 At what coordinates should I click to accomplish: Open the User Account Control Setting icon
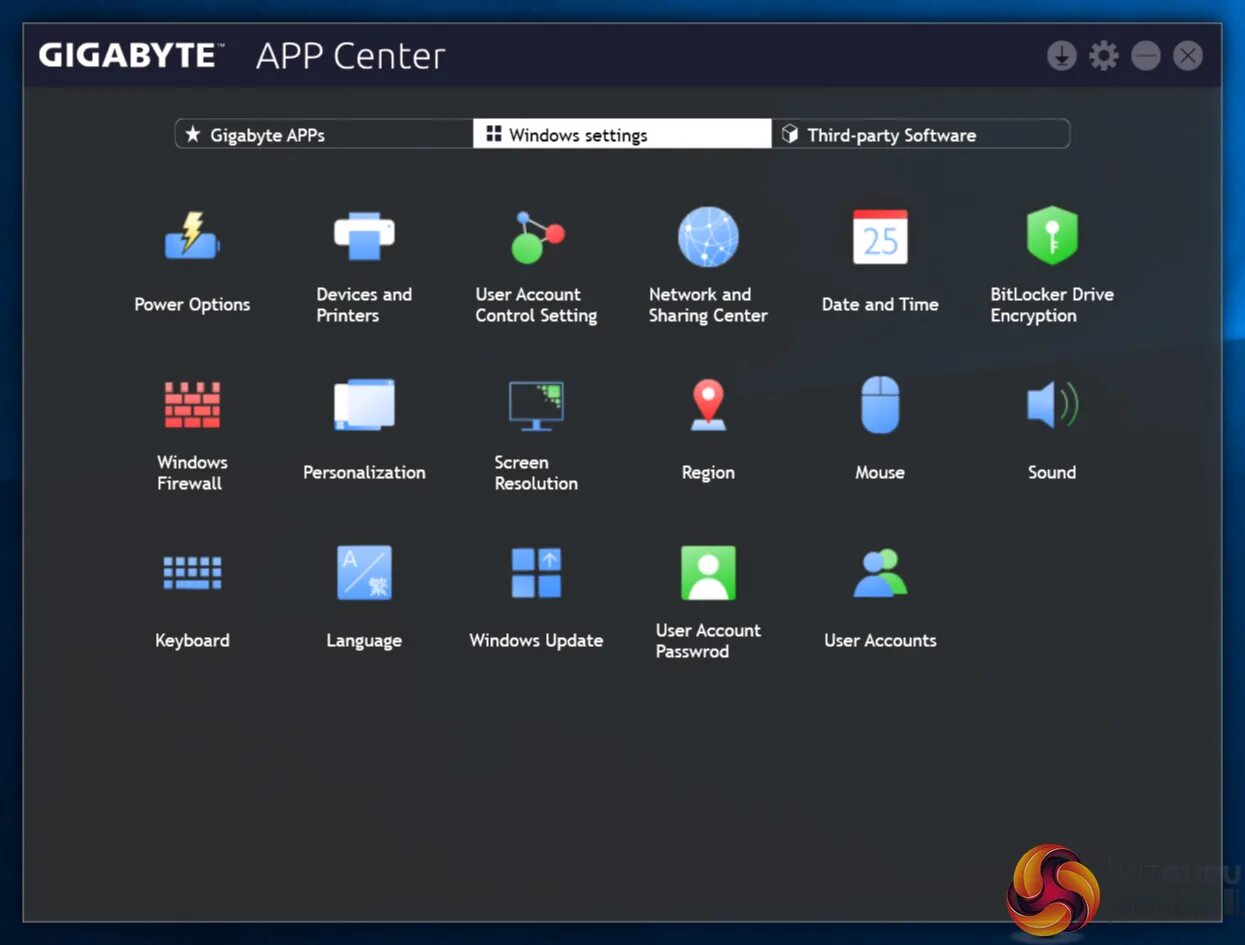pos(537,237)
